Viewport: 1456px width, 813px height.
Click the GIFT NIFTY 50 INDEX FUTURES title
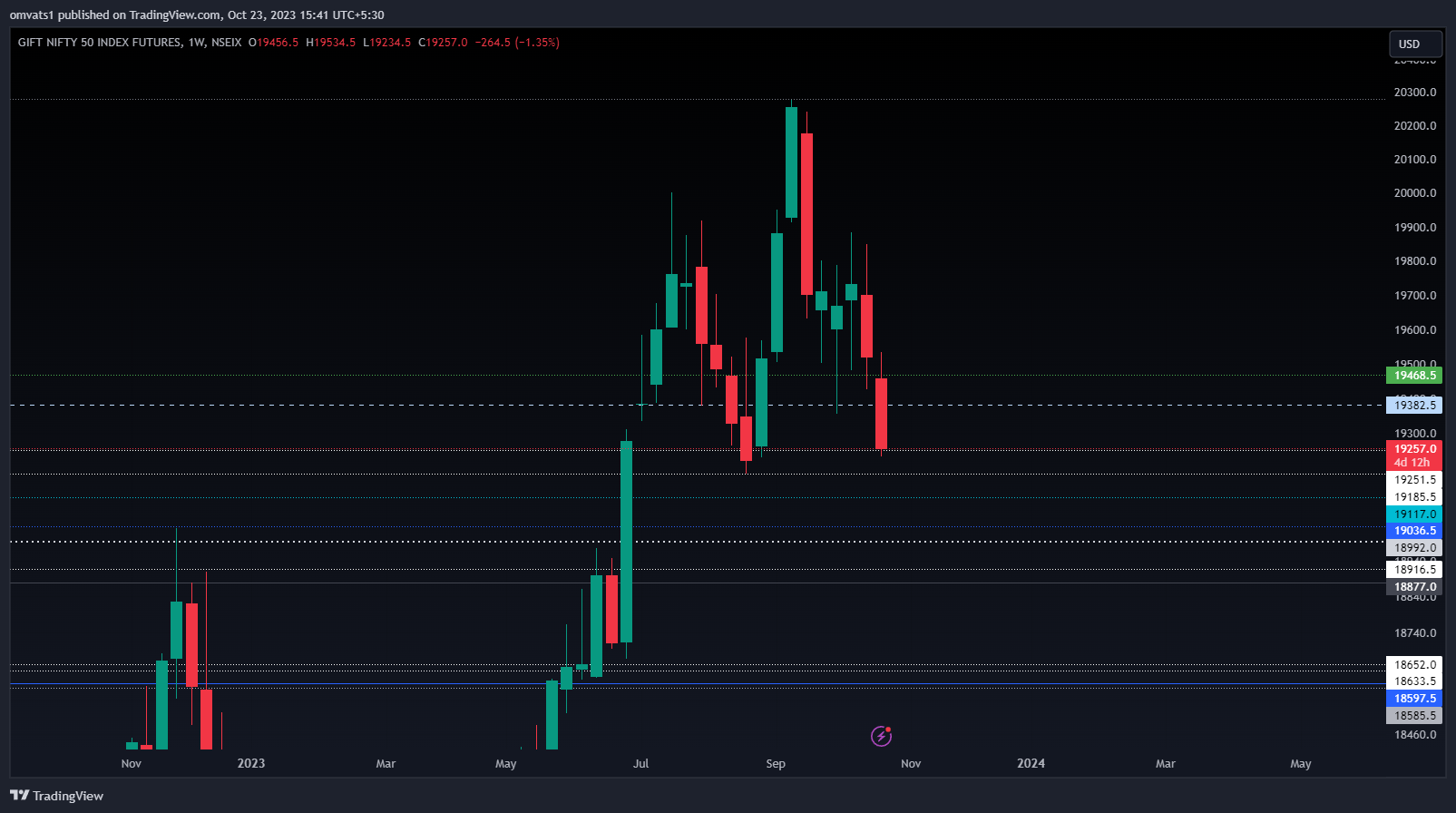coord(100,43)
